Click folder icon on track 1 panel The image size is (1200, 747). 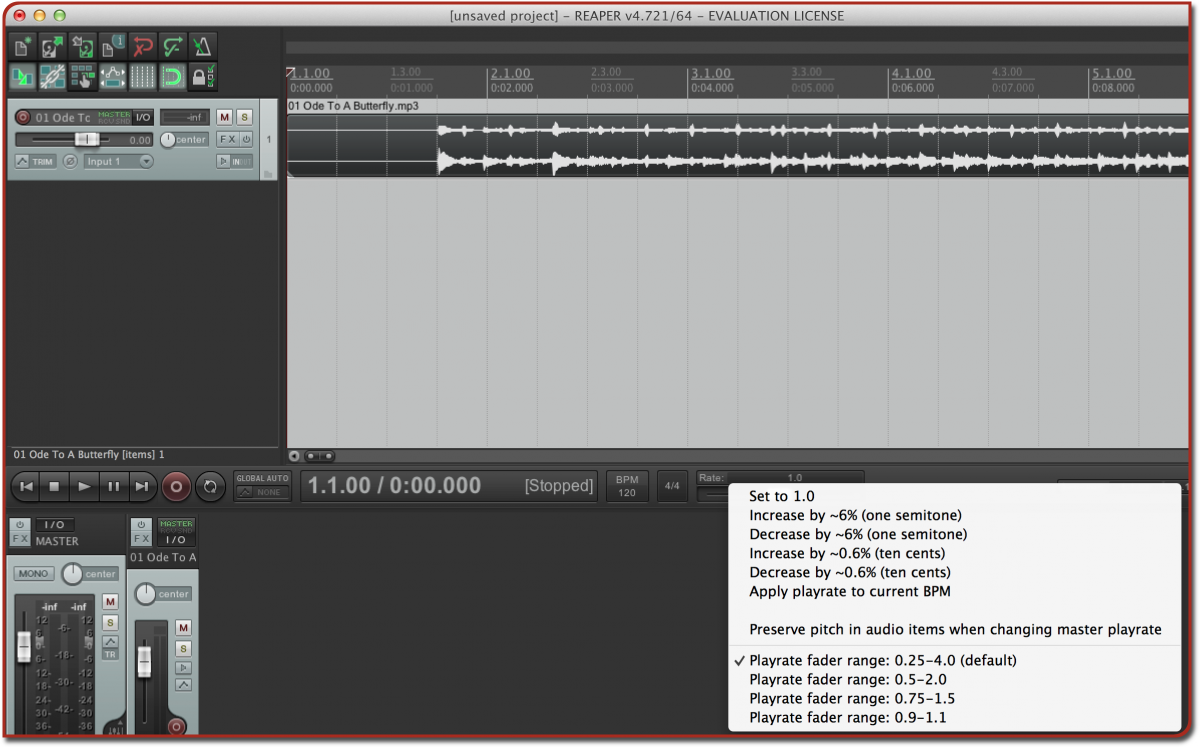(x=267, y=175)
